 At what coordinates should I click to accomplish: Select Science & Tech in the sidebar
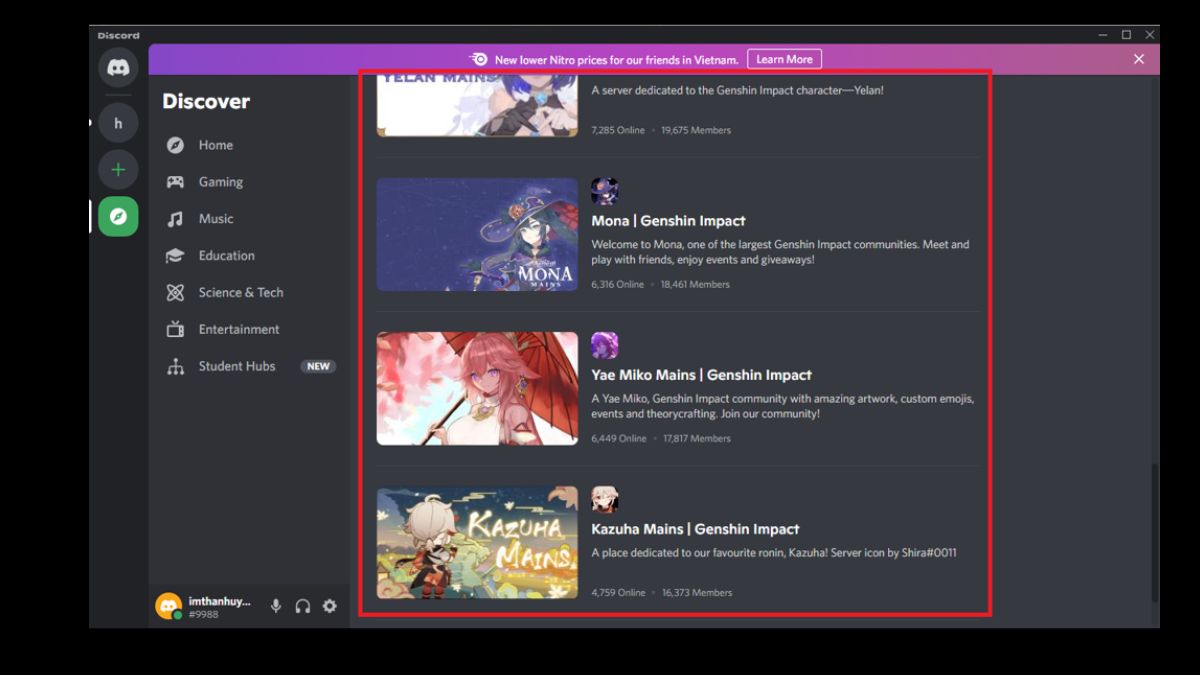click(x=240, y=292)
